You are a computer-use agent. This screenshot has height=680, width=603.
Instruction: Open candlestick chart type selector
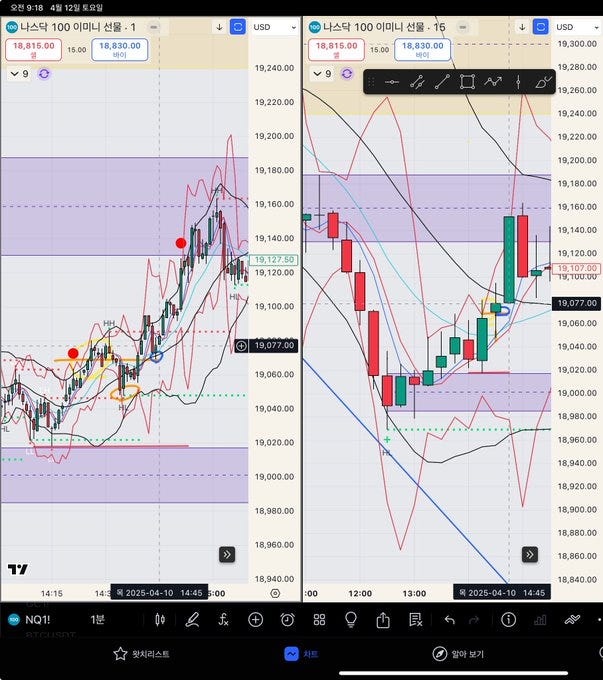(160, 620)
